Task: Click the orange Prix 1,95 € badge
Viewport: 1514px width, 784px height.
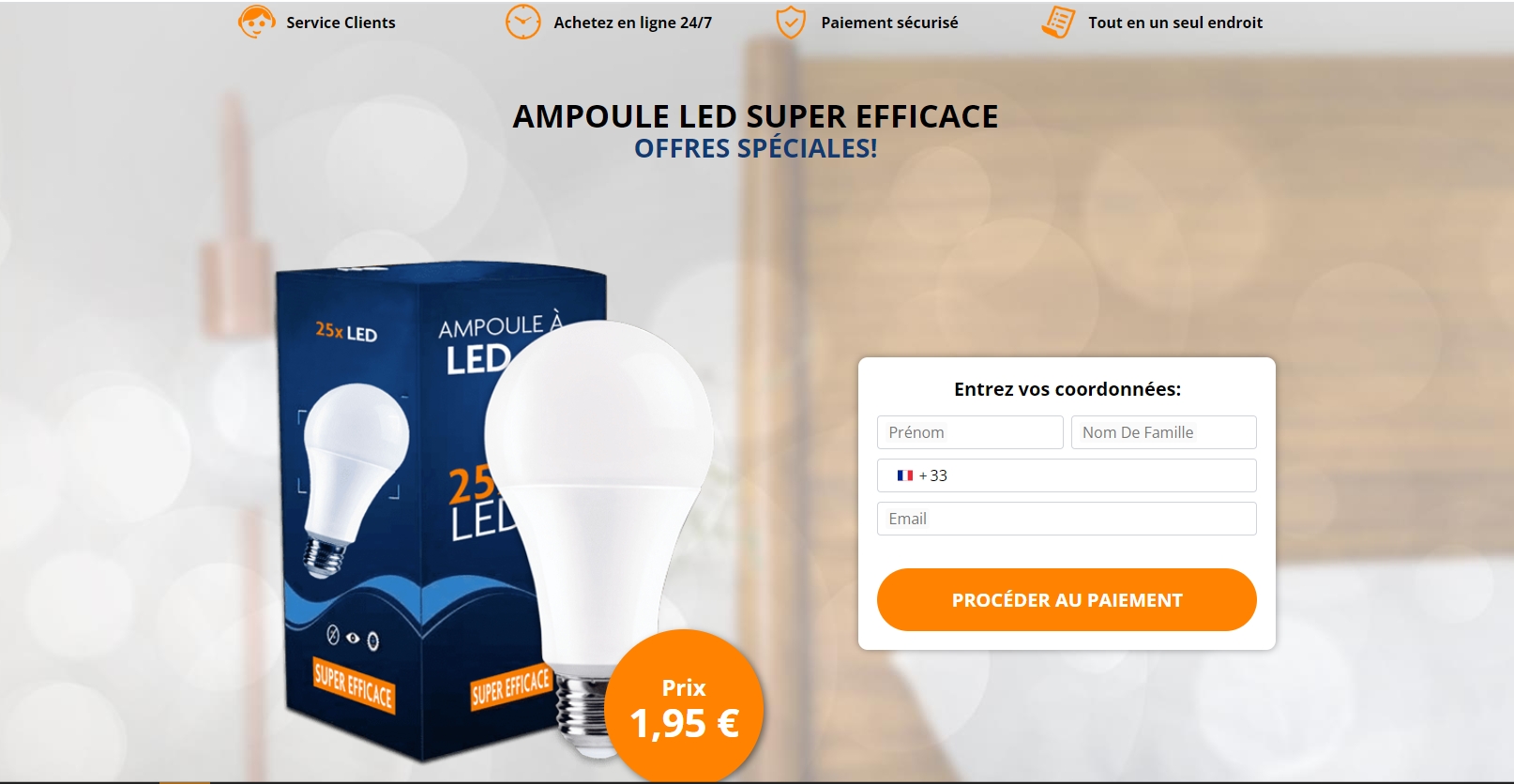Action: [x=684, y=708]
